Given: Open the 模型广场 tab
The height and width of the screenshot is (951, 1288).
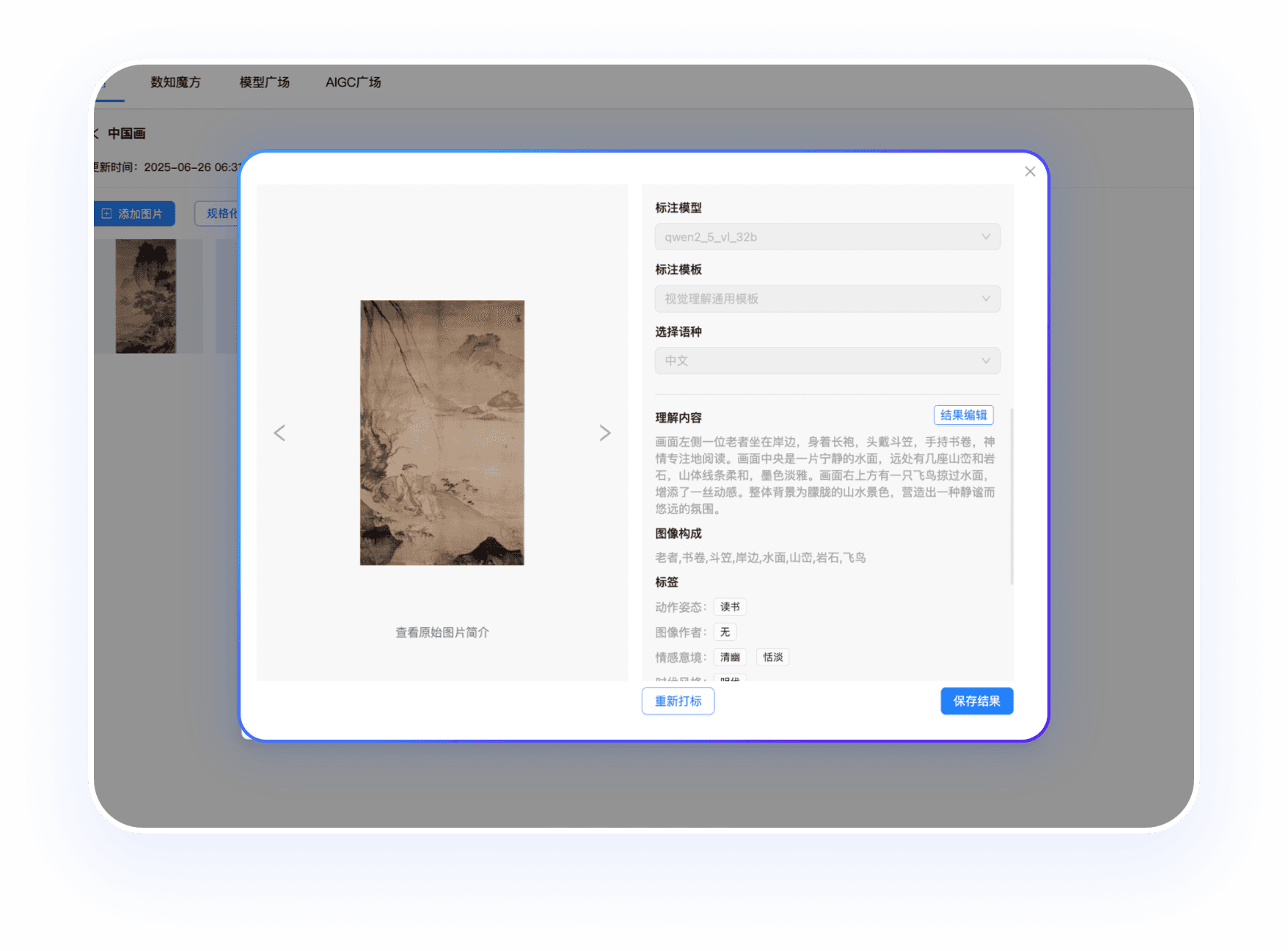Looking at the screenshot, I should pos(264,82).
